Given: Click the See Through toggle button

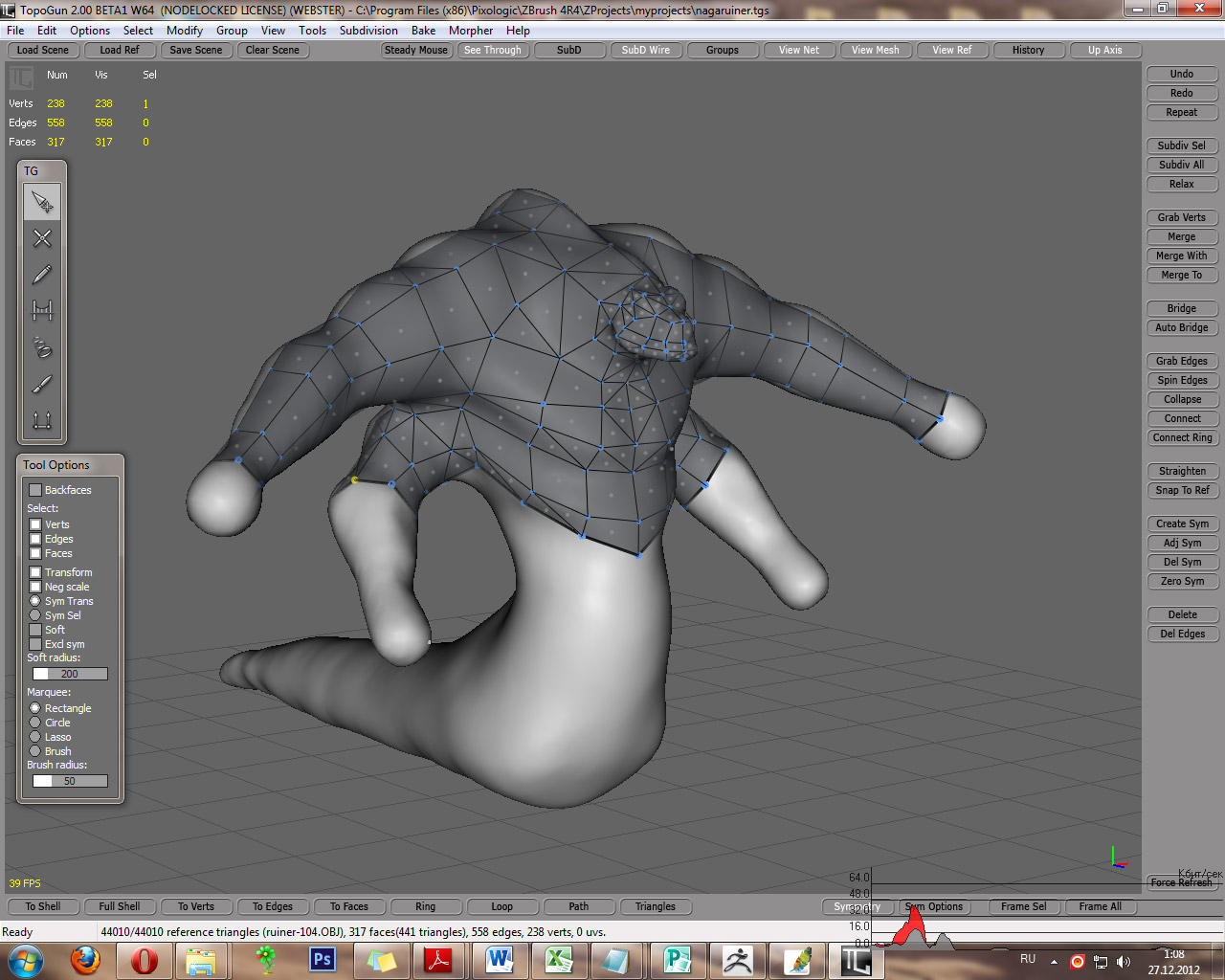Looking at the screenshot, I should pyautogui.click(x=492, y=50).
